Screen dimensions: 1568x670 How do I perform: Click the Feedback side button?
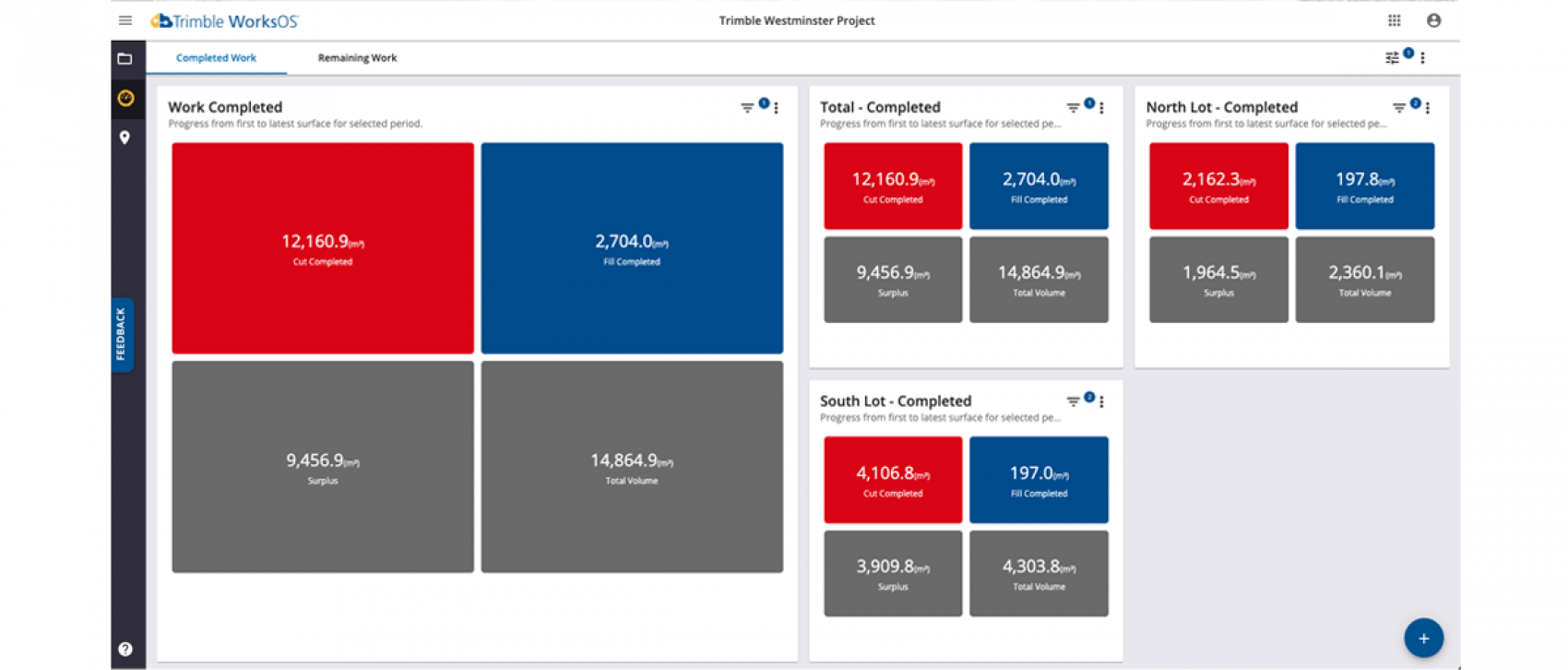121,334
